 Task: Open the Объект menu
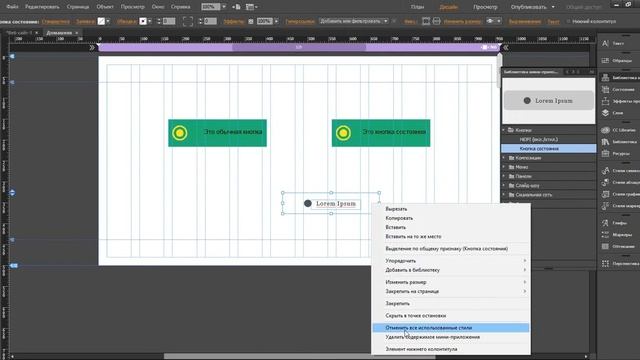[x=105, y=7]
